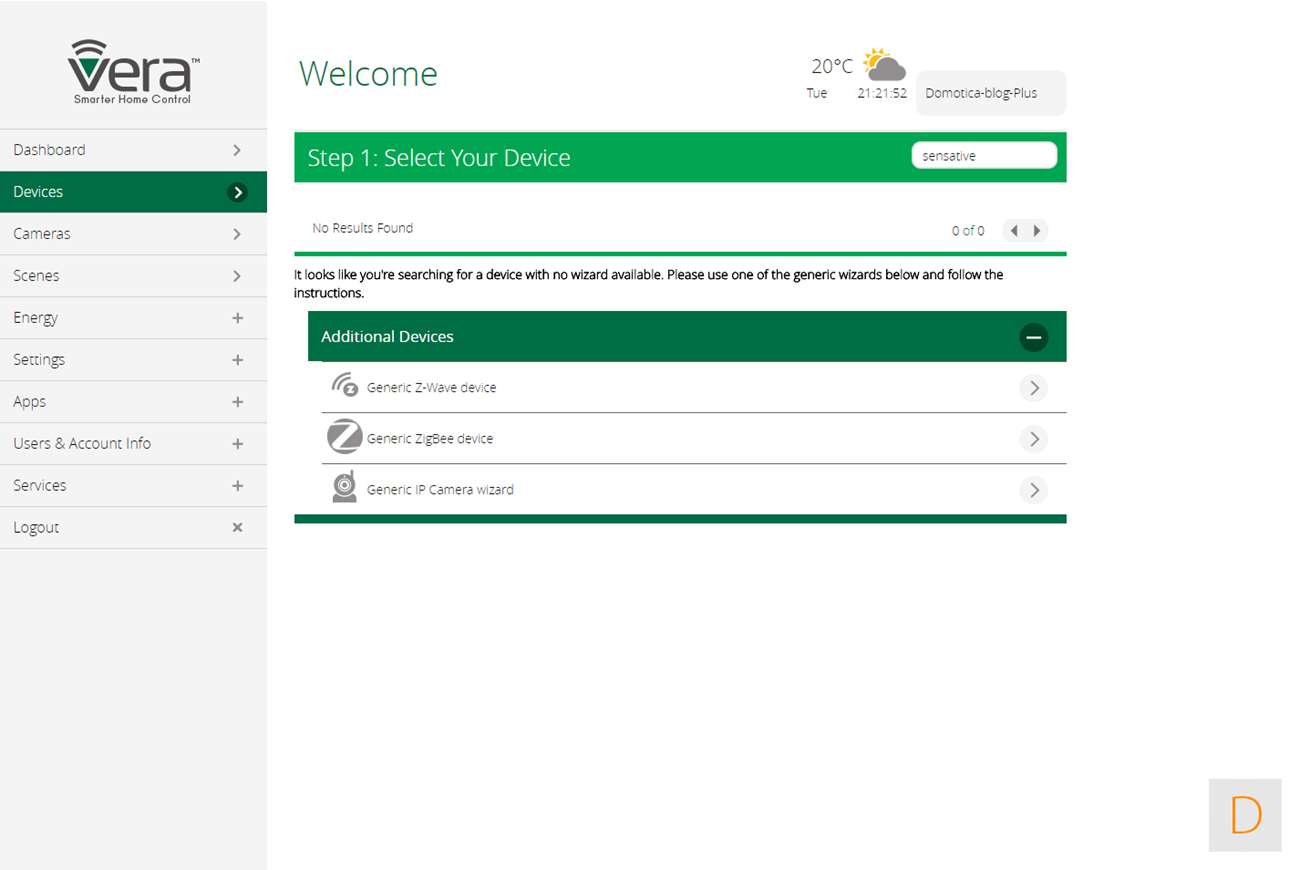1300x870 pixels.
Task: Click the Generic Z-Wave device icon
Action: 344,386
